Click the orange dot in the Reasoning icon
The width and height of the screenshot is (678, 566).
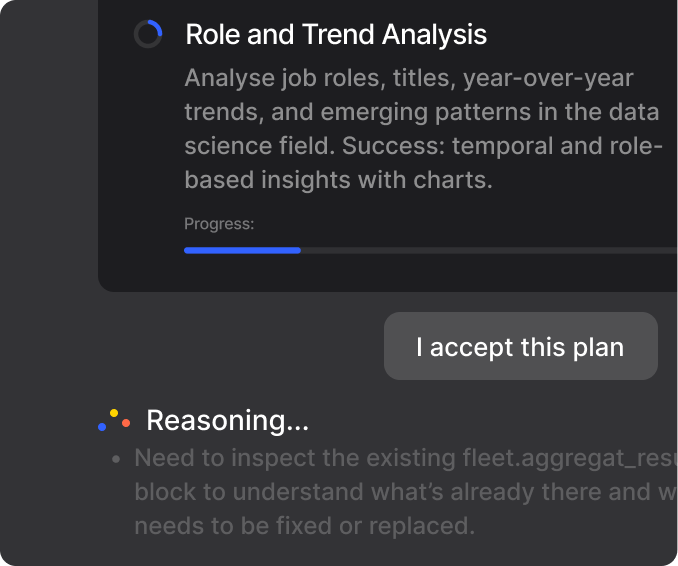126,423
